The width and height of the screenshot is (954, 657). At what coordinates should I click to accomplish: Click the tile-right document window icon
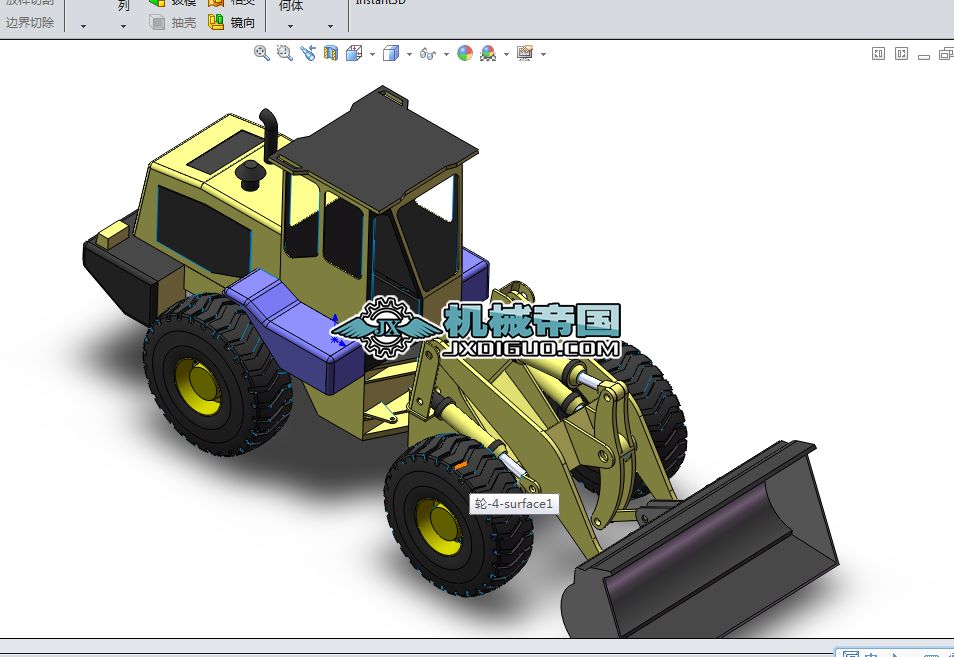click(902, 54)
